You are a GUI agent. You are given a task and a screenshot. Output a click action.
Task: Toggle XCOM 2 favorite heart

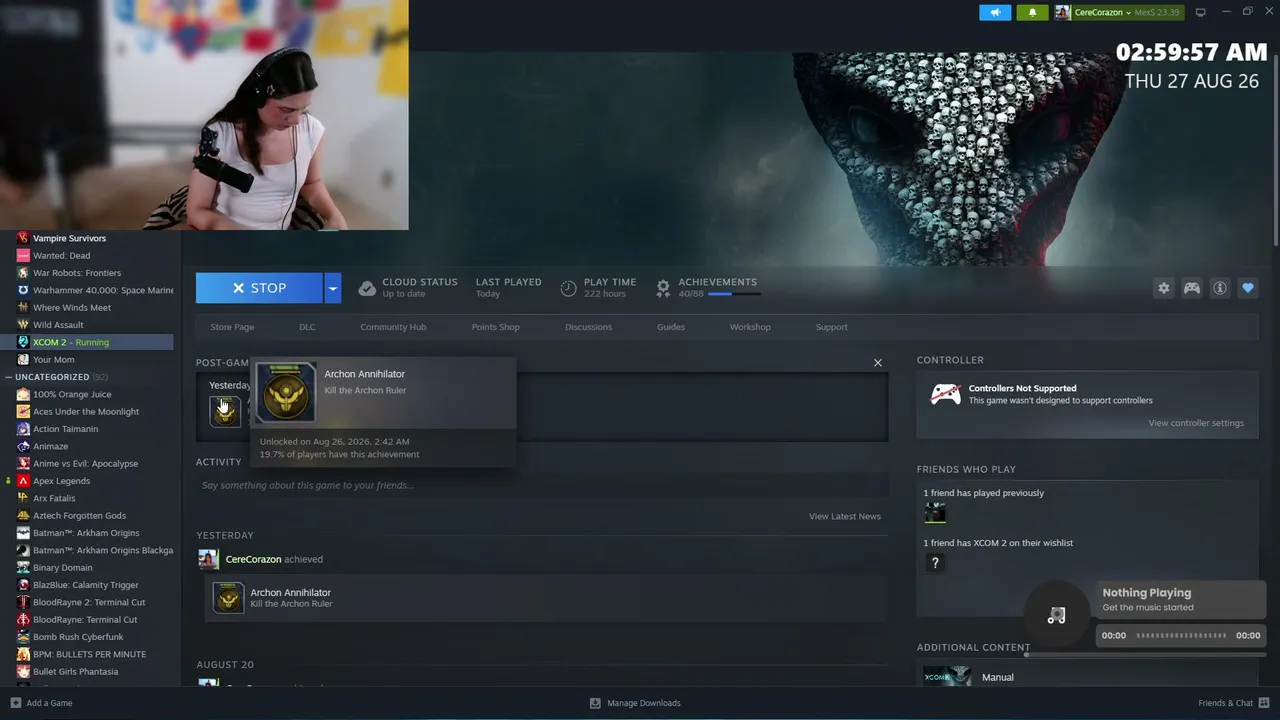pyautogui.click(x=1248, y=288)
